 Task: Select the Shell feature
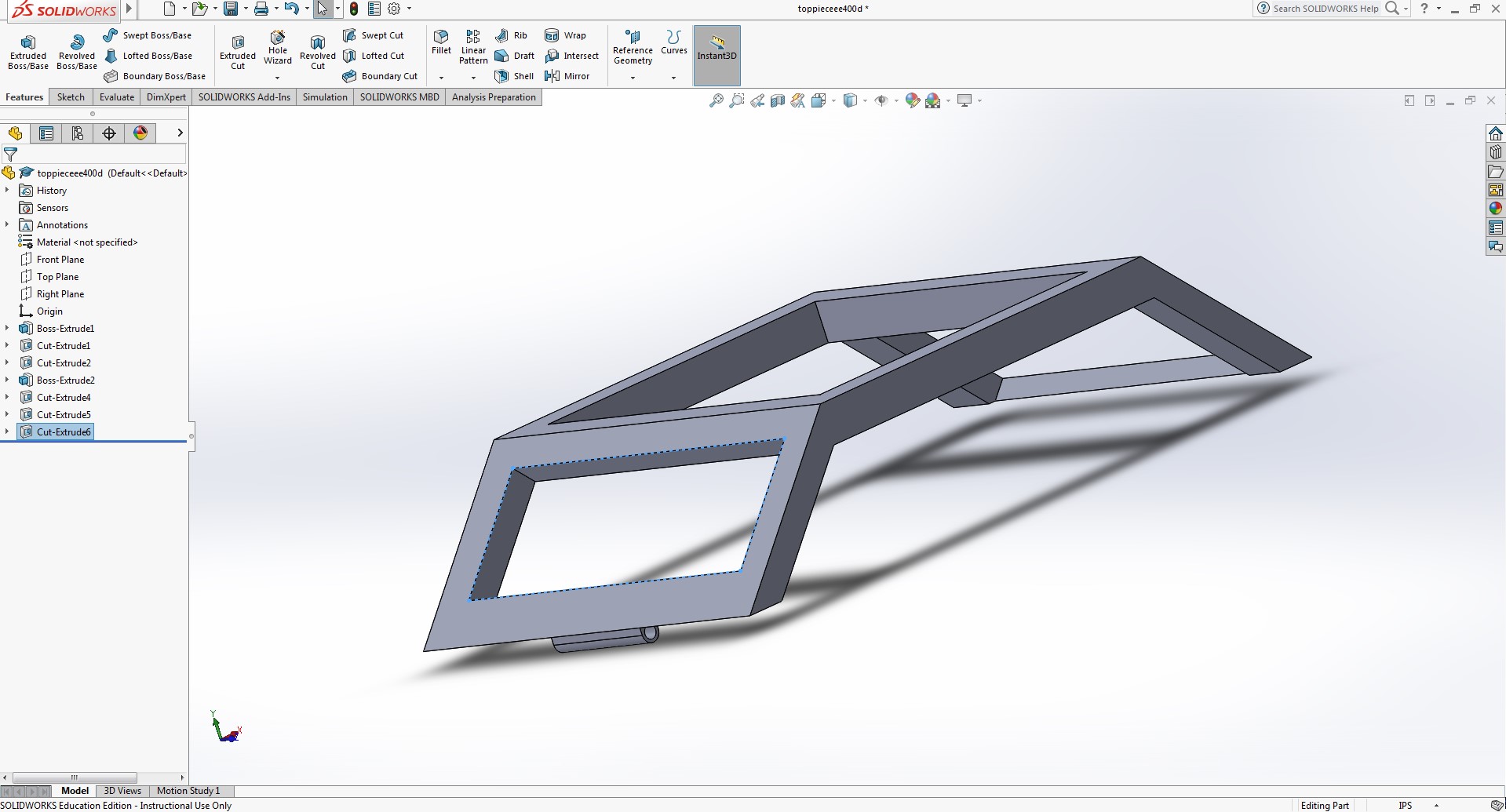[514, 76]
